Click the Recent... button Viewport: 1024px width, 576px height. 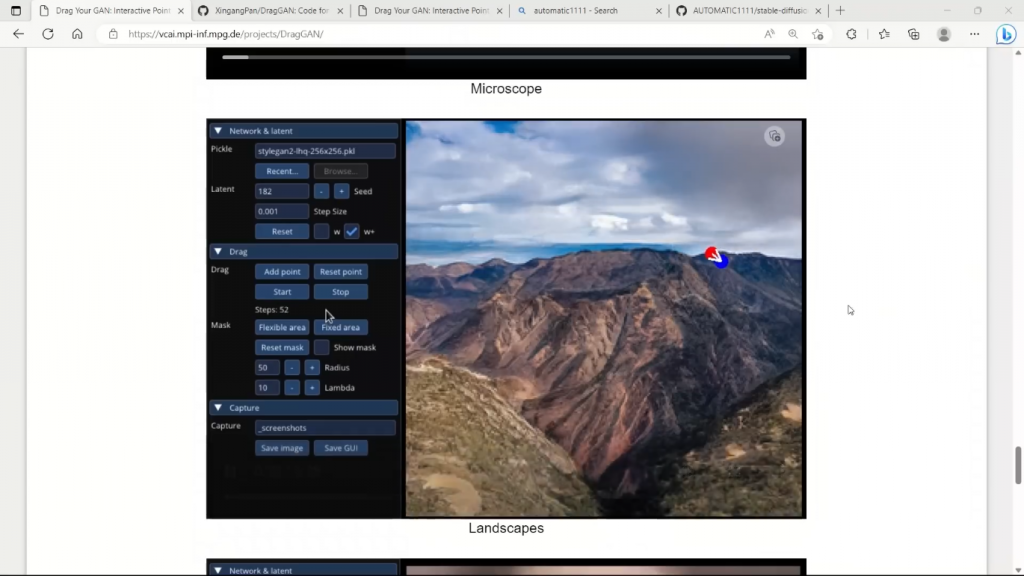pyautogui.click(x=282, y=171)
